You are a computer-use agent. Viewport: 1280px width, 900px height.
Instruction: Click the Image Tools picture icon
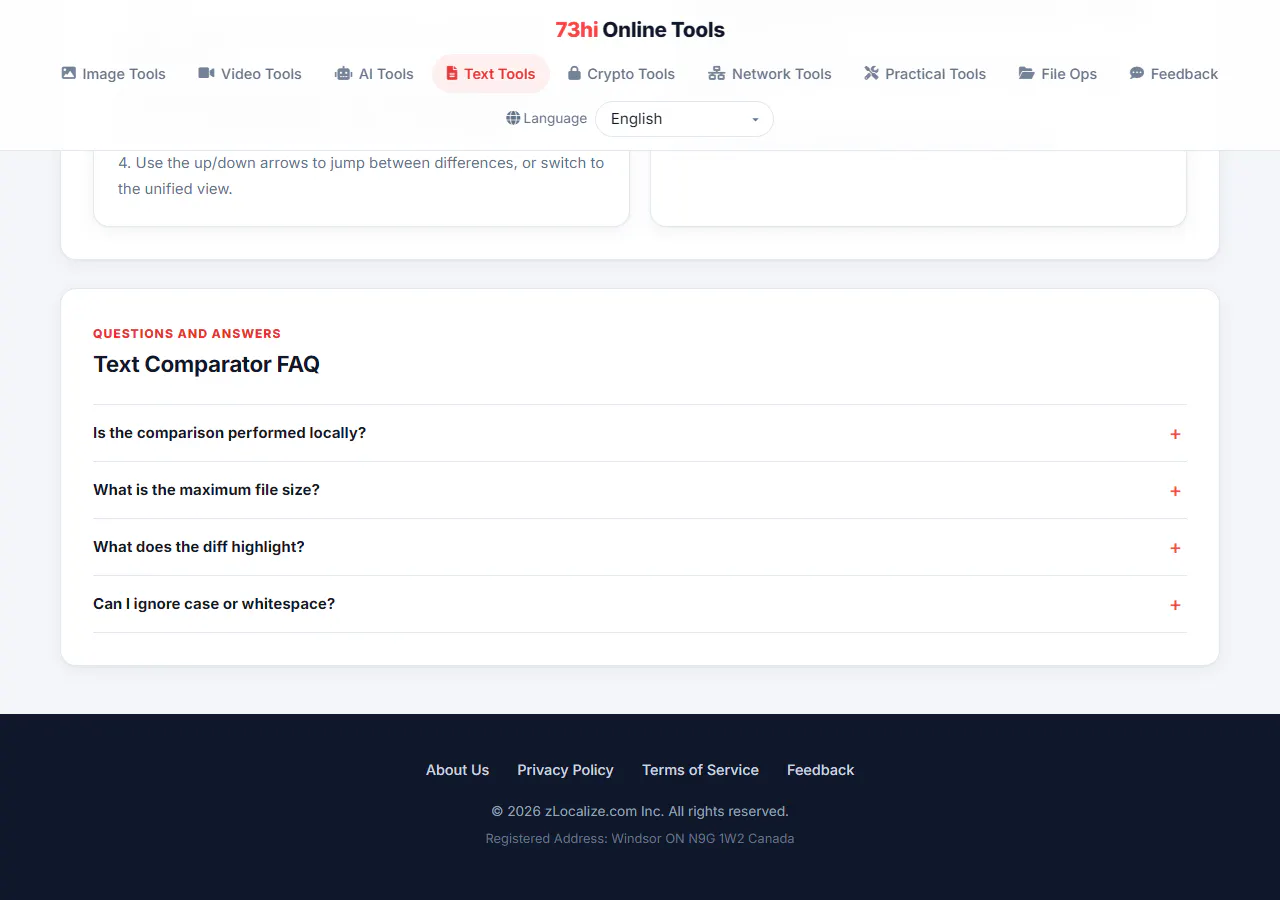pyautogui.click(x=69, y=73)
